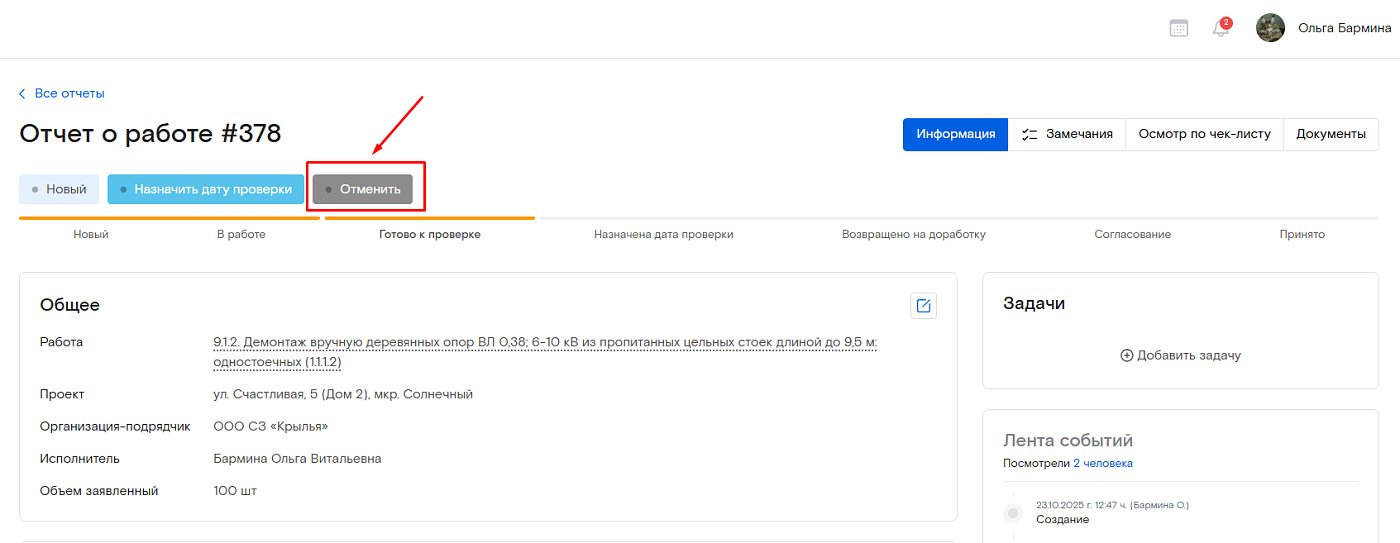Click the checklist icon on Замечания tab
This screenshot has height=543, width=1400.
coord(1029,134)
